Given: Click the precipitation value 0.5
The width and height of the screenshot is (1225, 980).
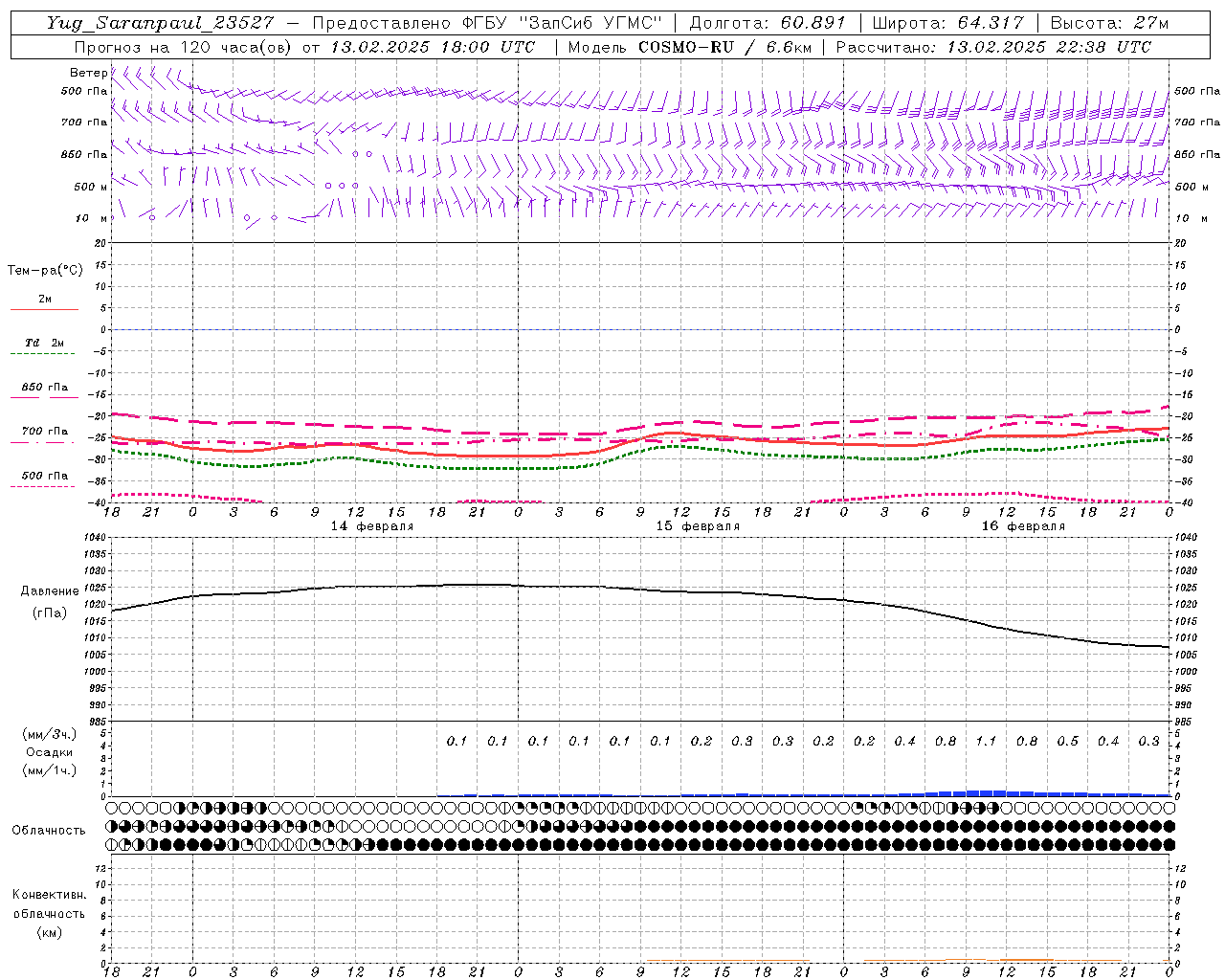Looking at the screenshot, I should 1067,741.
